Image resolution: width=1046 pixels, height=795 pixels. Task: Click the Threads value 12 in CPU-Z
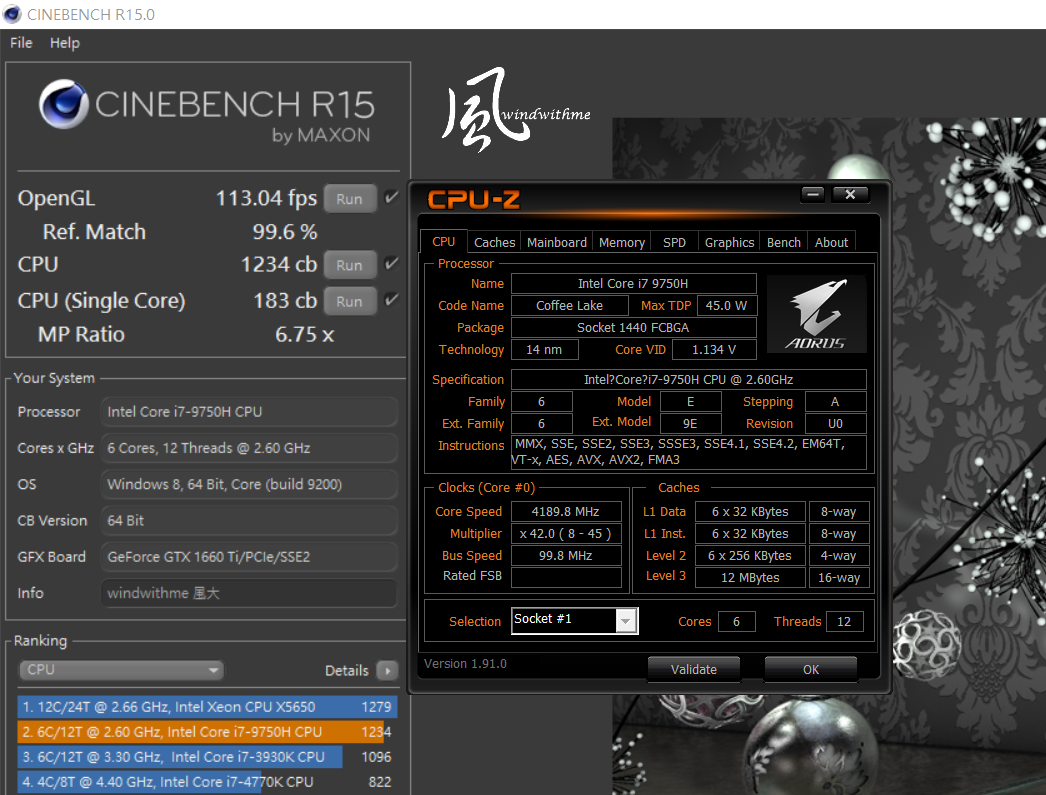coord(844,622)
